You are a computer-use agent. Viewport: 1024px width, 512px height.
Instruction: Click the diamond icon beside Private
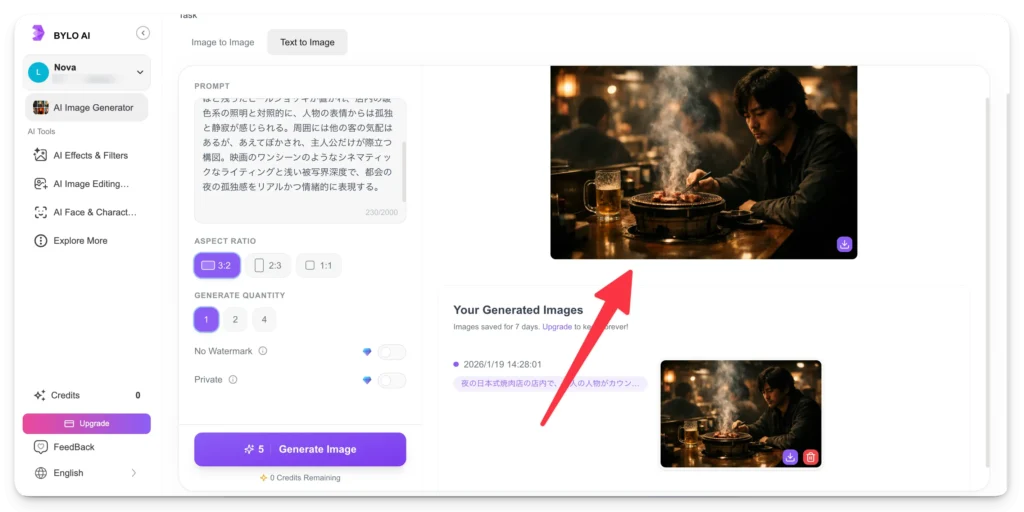click(367, 380)
